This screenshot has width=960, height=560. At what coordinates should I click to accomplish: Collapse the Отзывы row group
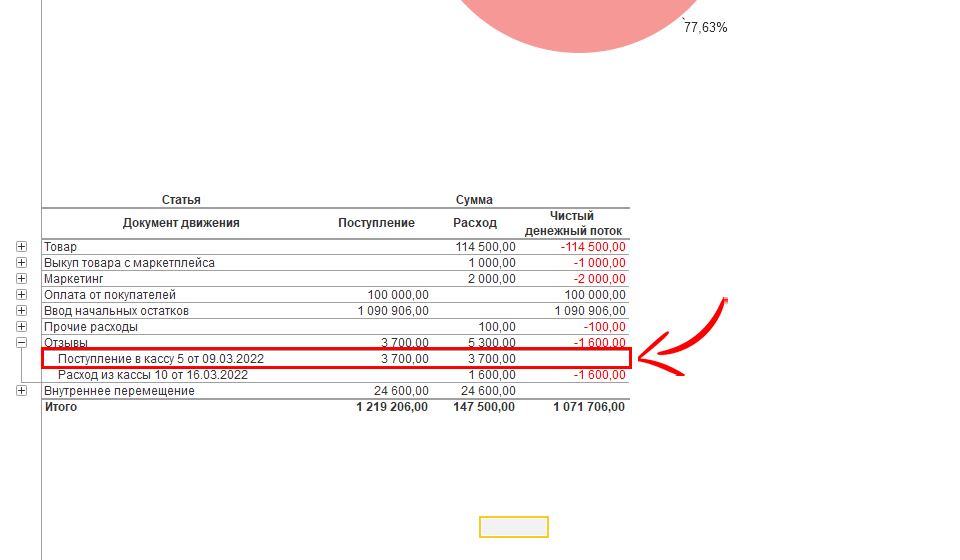[22, 343]
